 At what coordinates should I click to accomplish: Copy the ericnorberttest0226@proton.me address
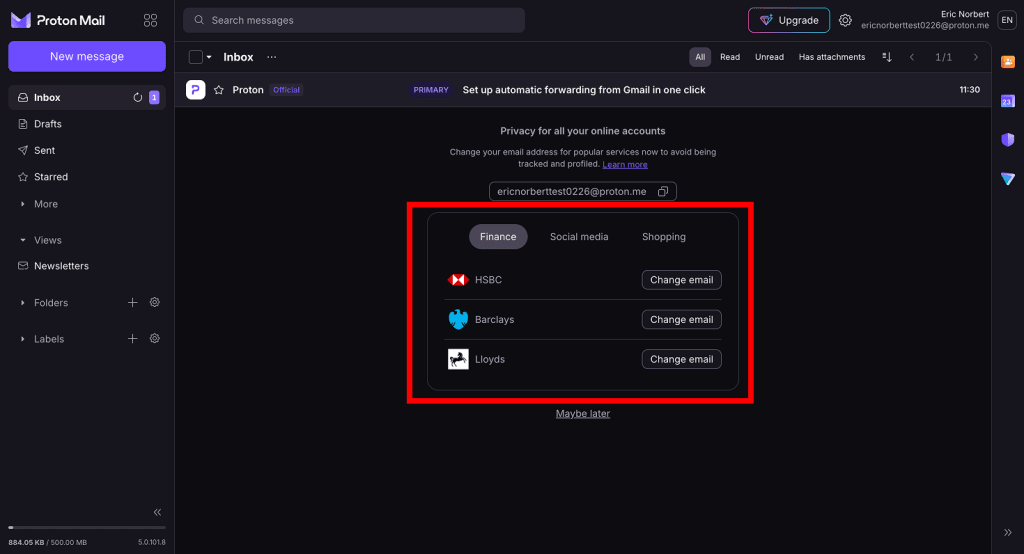point(663,191)
